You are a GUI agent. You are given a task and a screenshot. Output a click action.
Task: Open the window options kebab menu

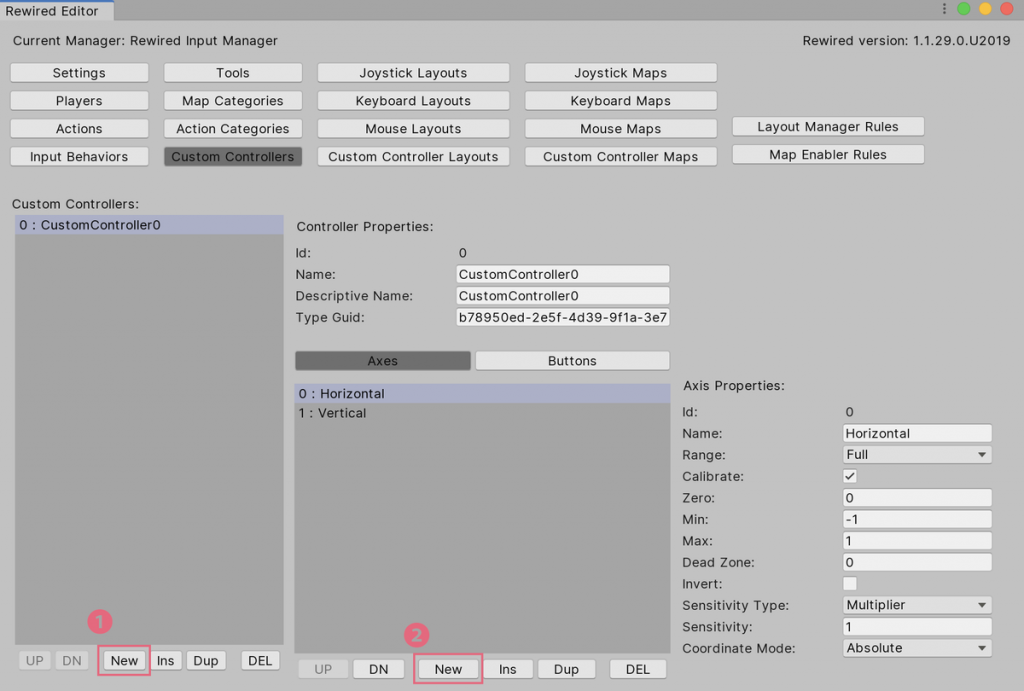point(944,8)
